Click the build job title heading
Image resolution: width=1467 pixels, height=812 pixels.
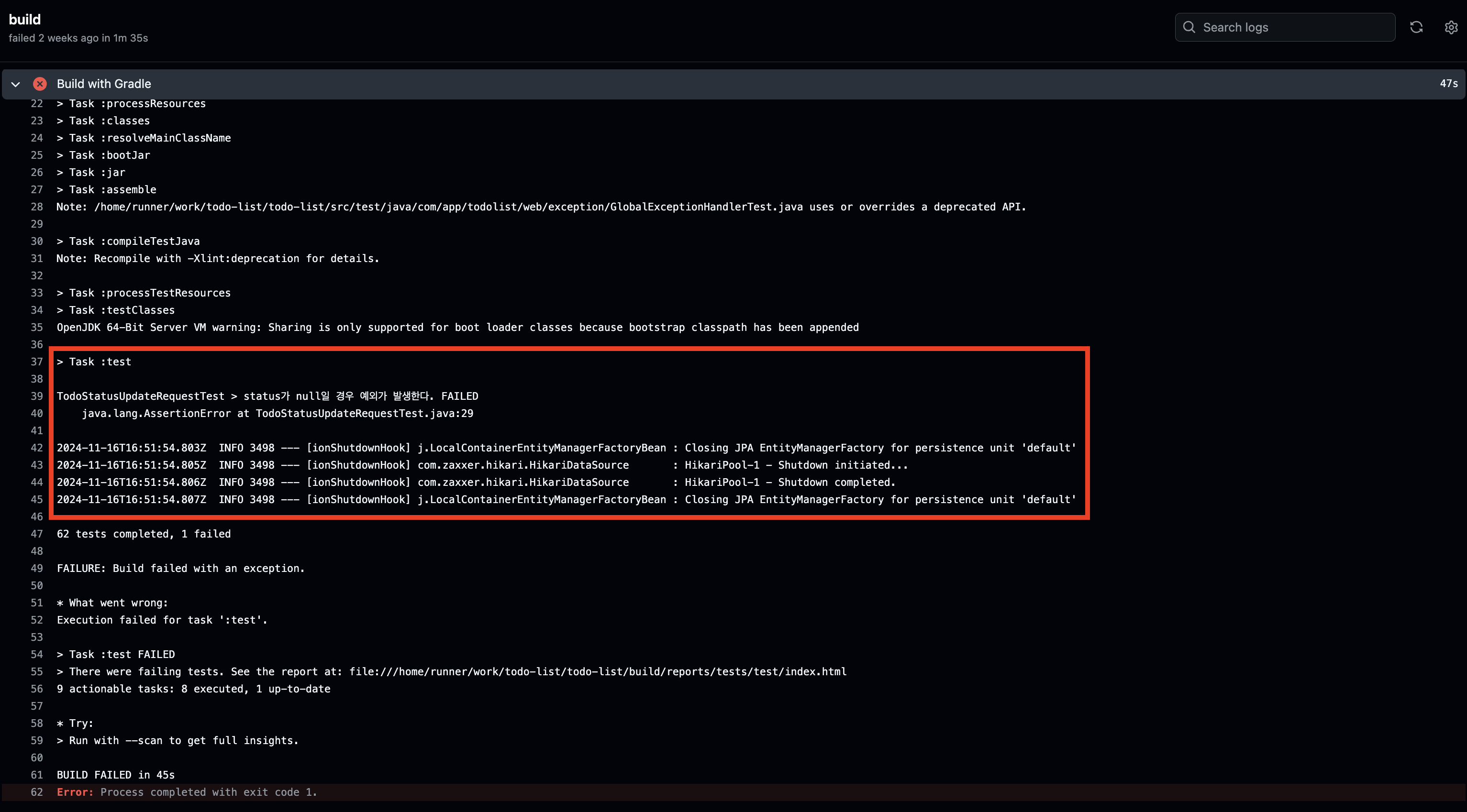(24, 19)
